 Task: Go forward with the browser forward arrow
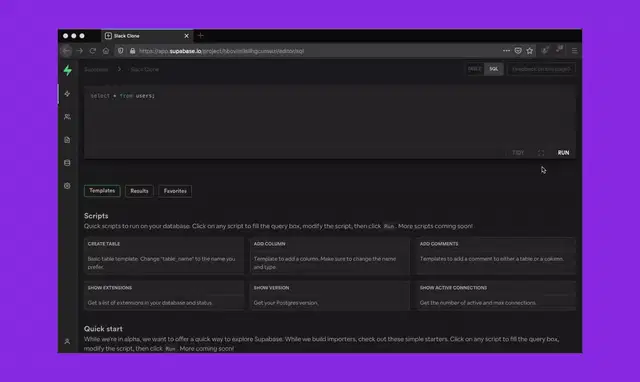pyautogui.click(x=80, y=51)
